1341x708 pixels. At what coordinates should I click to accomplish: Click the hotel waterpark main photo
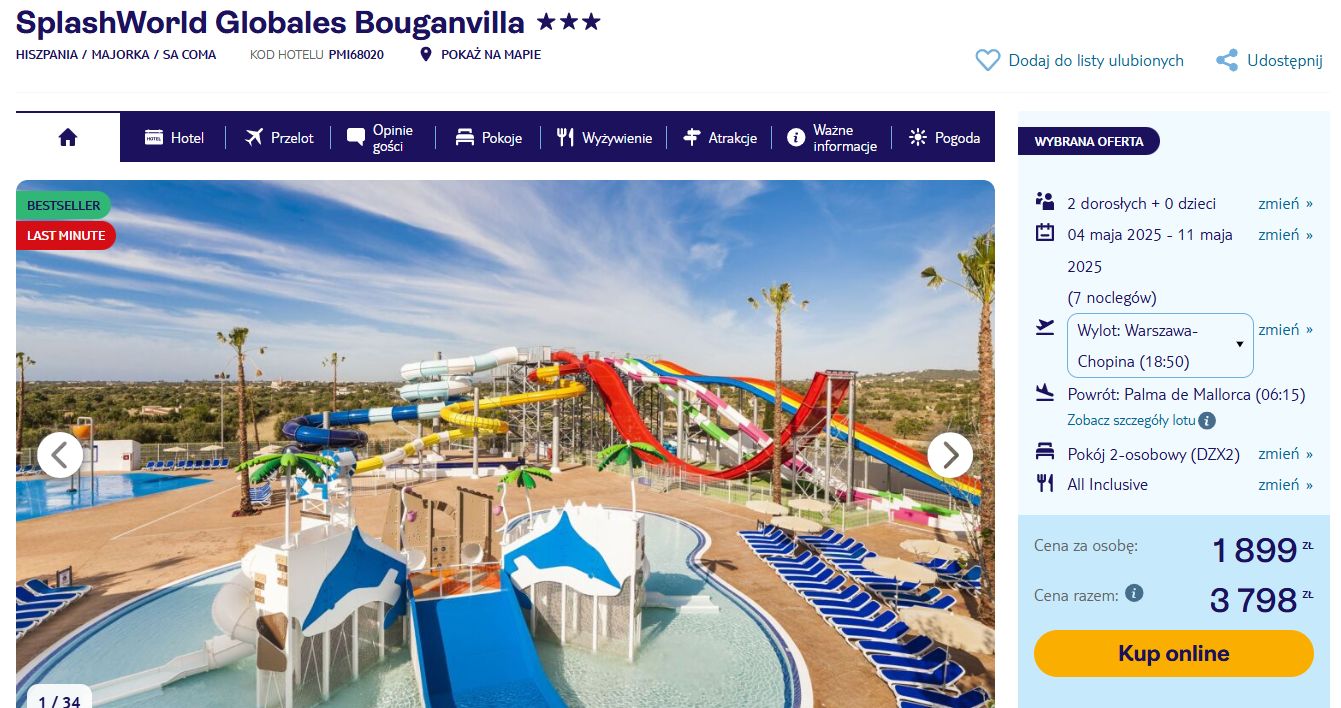pos(505,444)
